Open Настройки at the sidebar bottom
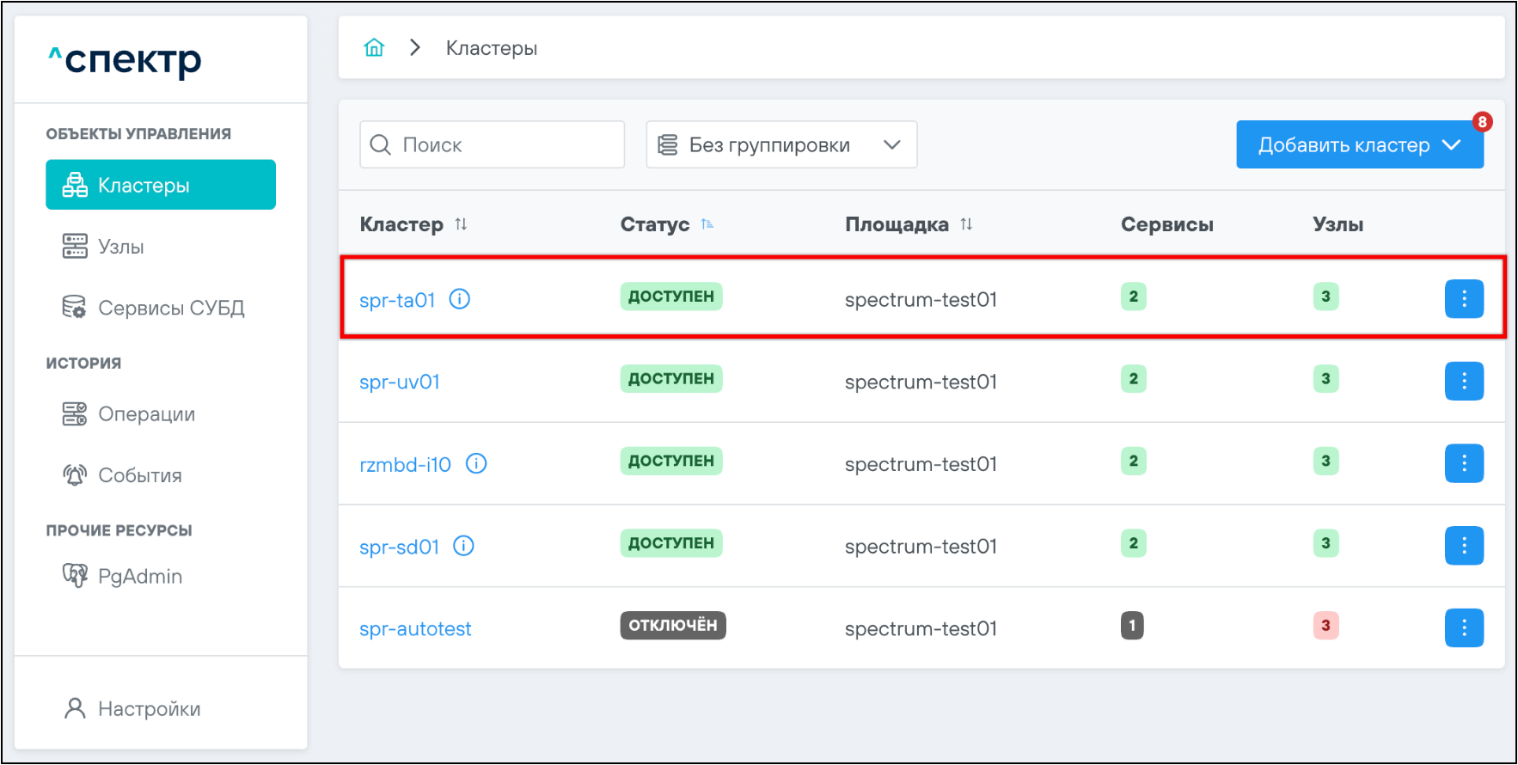The width and height of the screenshot is (1518, 765). (148, 709)
